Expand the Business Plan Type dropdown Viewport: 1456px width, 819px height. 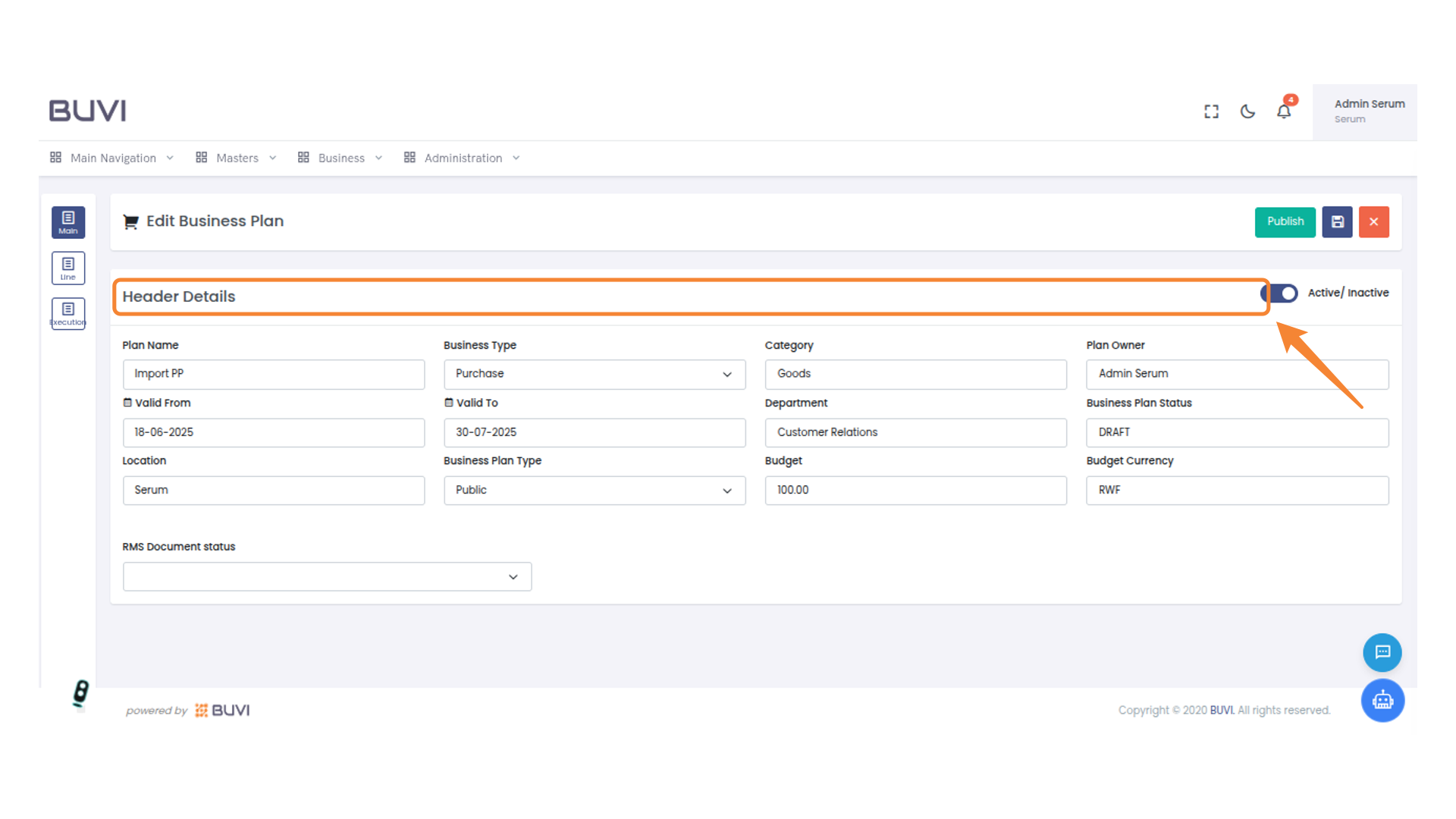click(x=726, y=490)
